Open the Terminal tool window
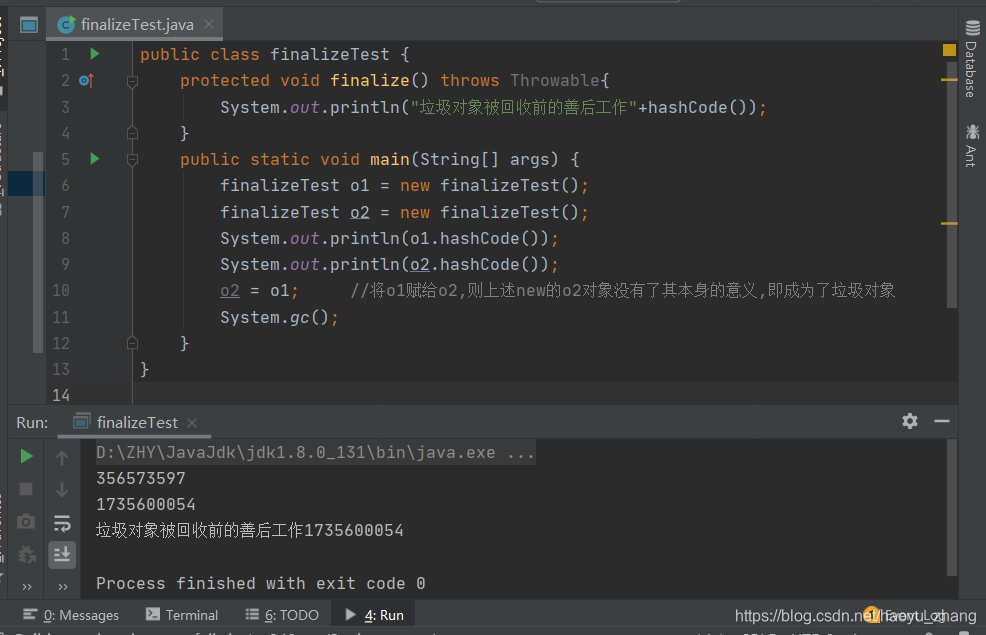The height and width of the screenshot is (635, 986). 182,615
